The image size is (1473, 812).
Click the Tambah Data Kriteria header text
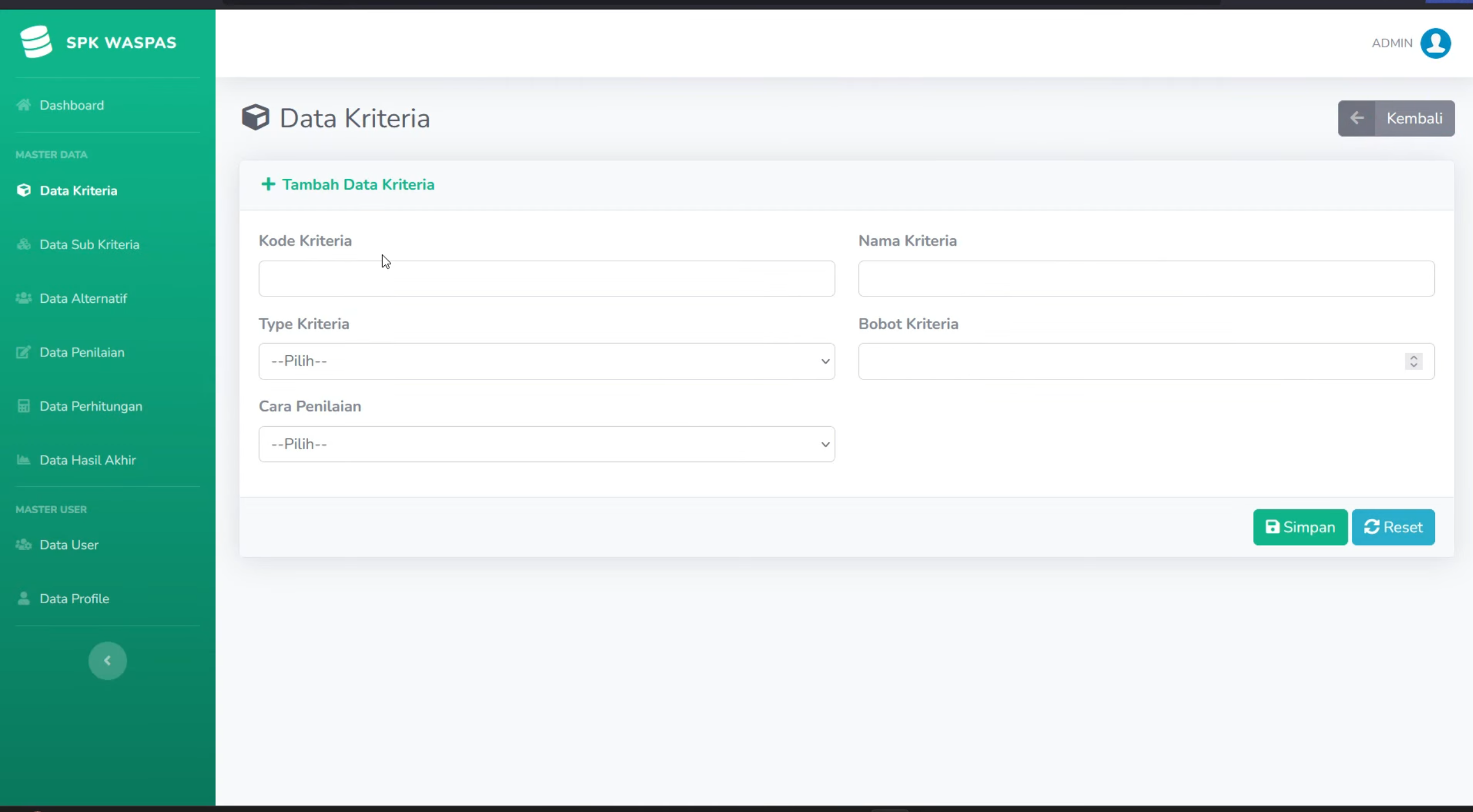coord(358,185)
